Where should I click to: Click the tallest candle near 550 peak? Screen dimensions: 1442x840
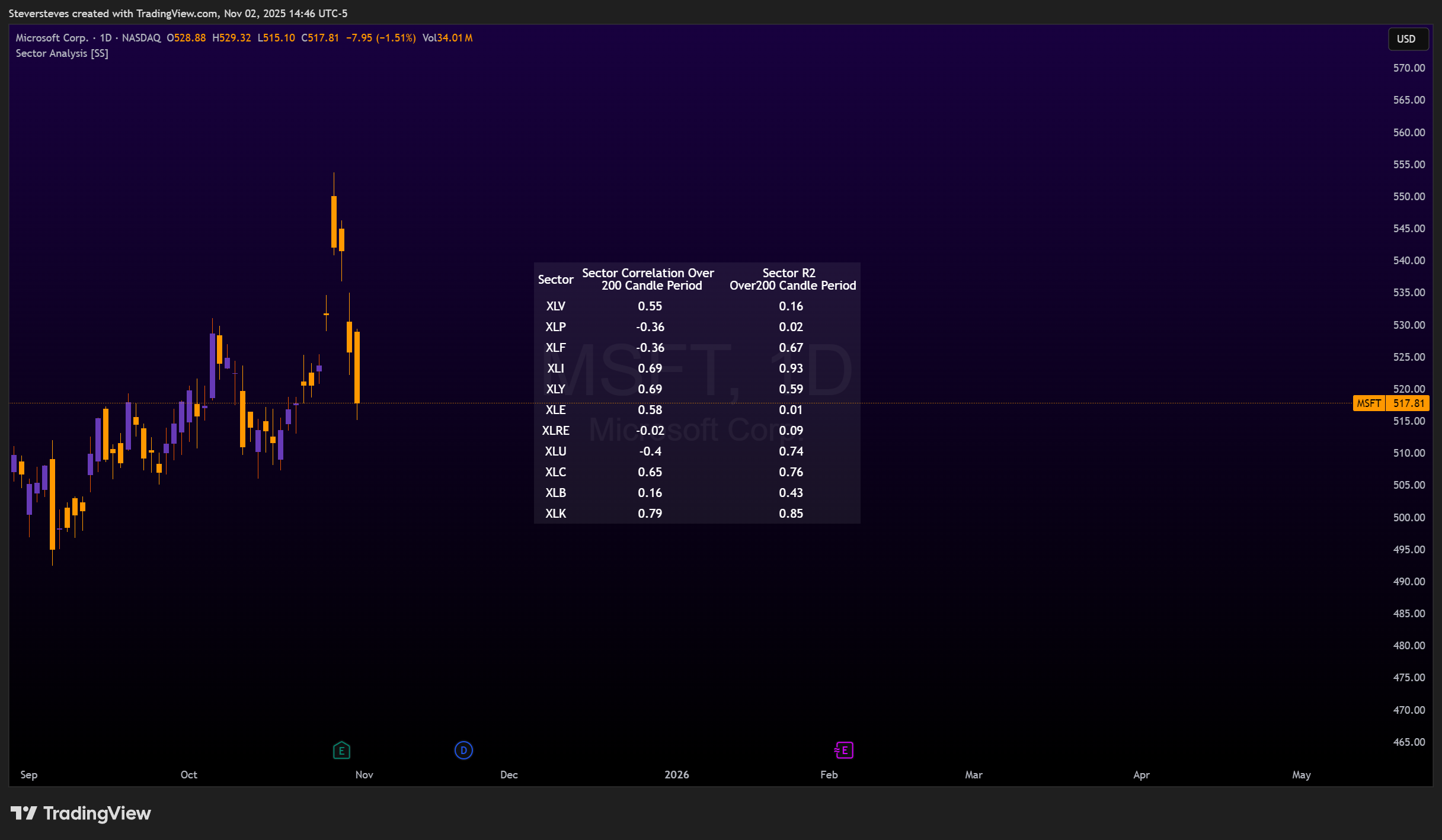point(334,222)
